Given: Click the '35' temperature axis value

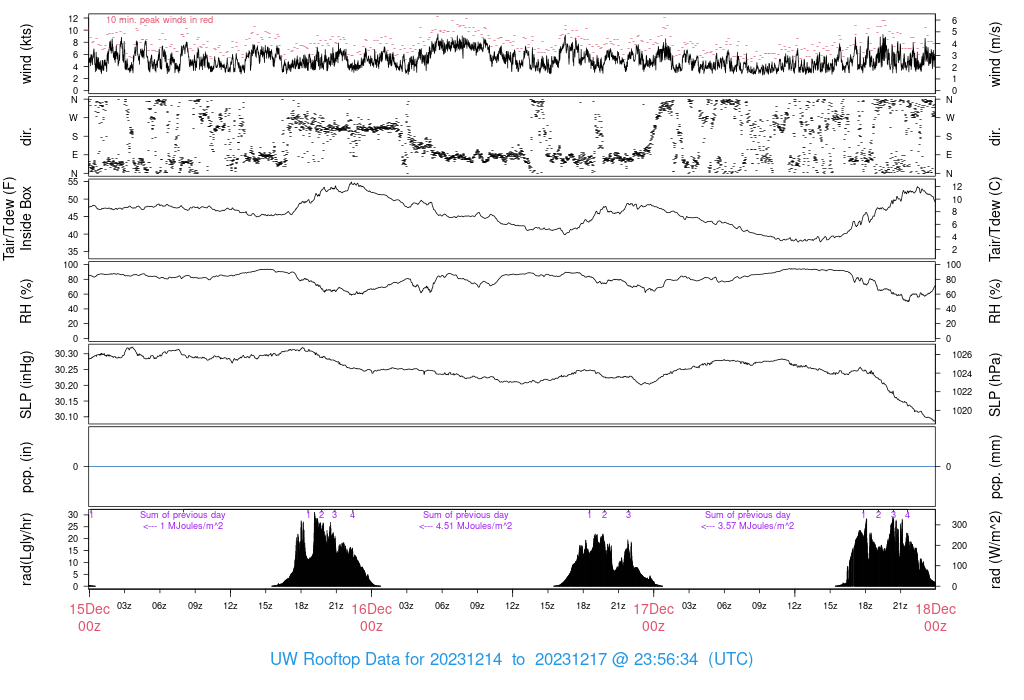Looking at the screenshot, I should coord(73,251).
